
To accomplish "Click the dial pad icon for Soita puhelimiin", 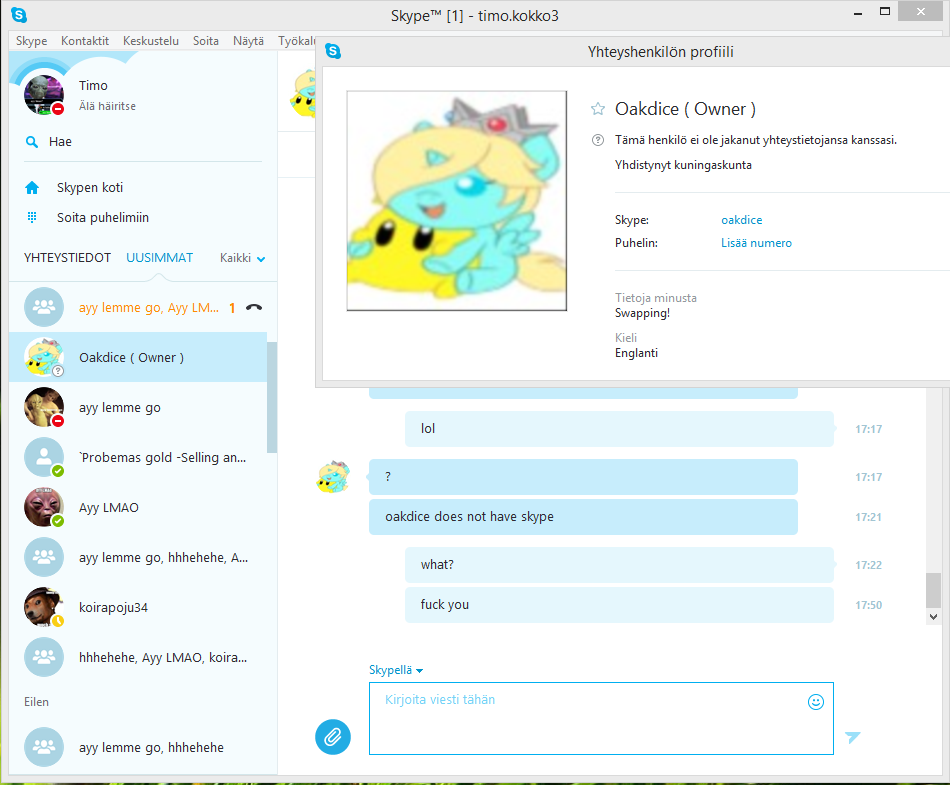I will 32,217.
